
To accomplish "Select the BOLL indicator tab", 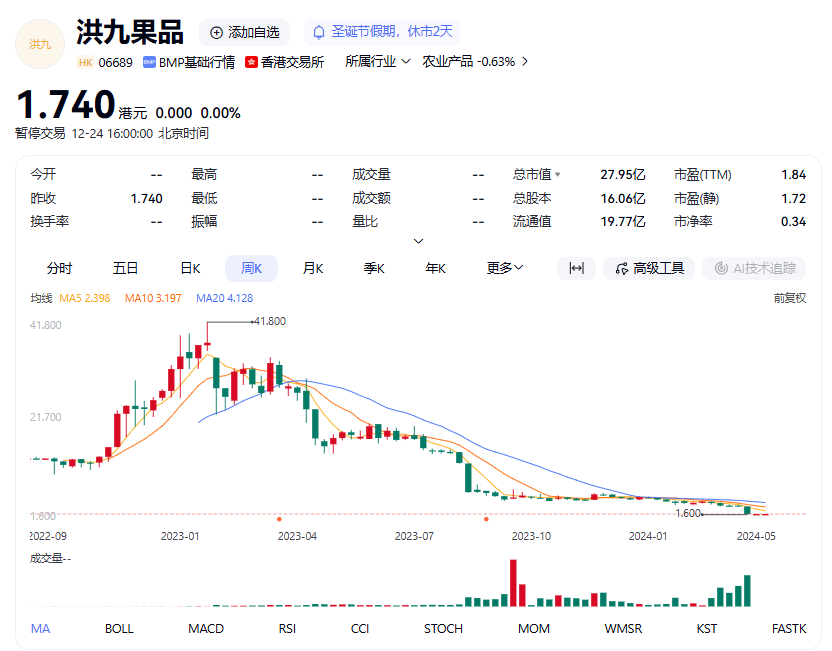I will [119, 629].
